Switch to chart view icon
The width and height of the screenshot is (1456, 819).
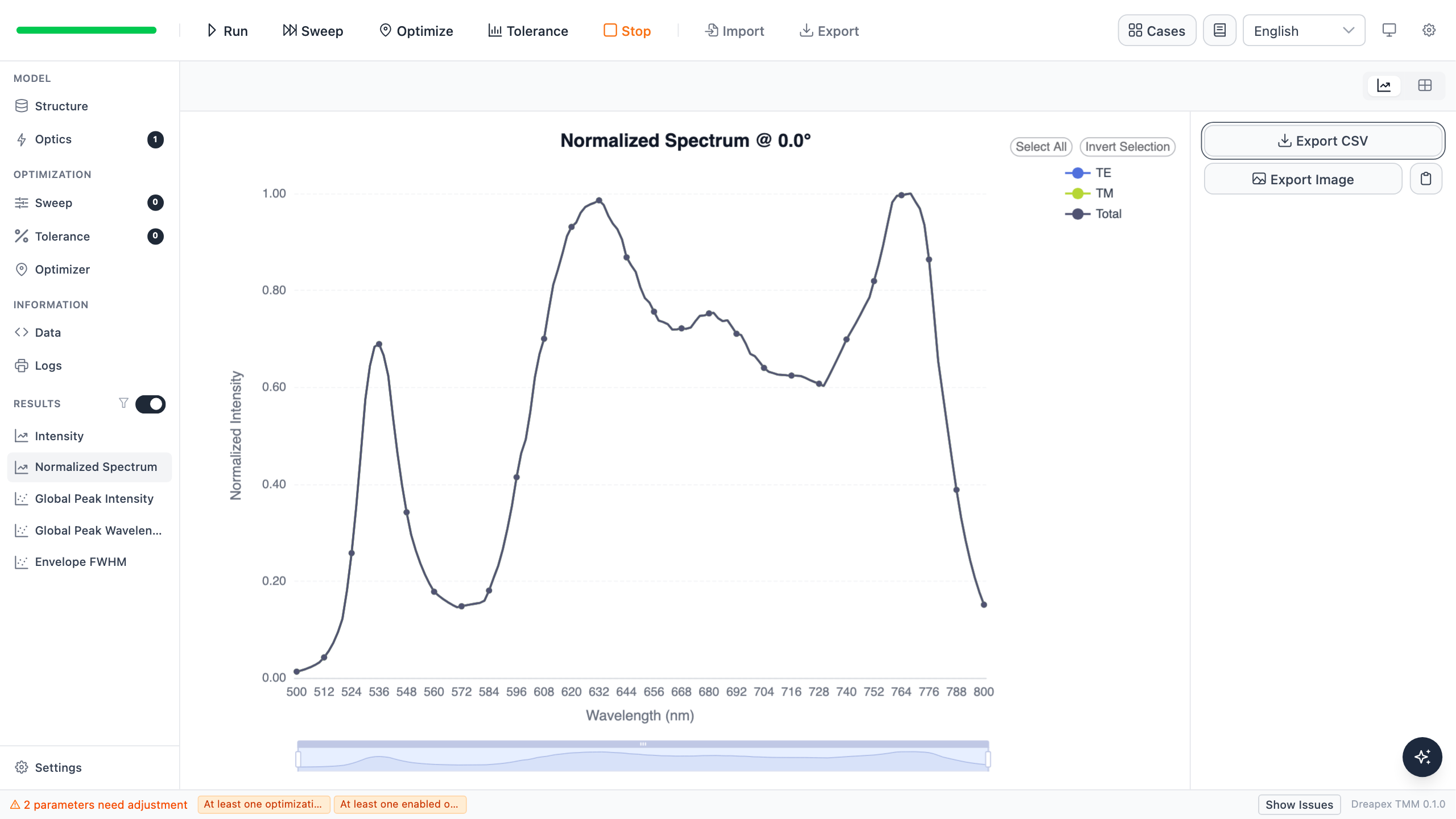[x=1384, y=85]
